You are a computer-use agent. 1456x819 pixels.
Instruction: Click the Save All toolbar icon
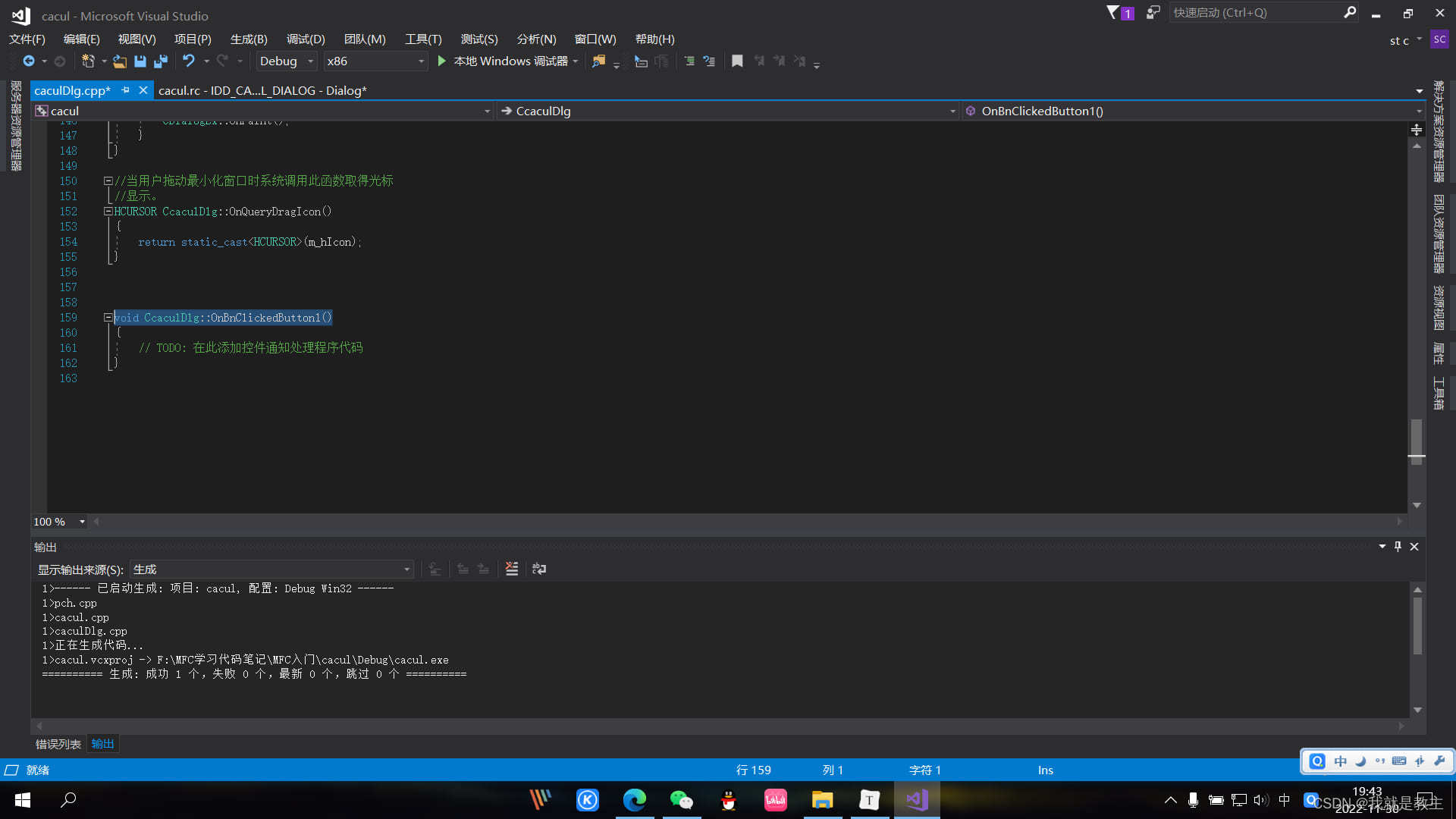tap(161, 61)
